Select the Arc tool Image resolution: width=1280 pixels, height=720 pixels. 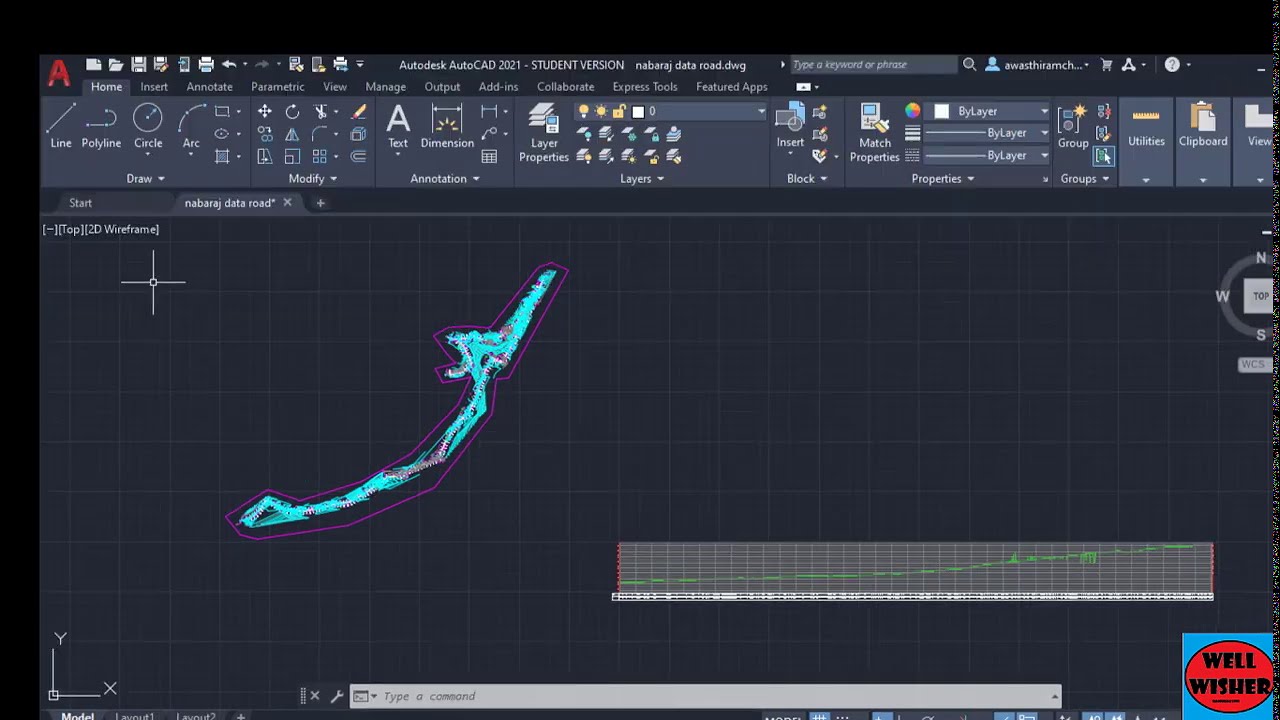(x=191, y=126)
